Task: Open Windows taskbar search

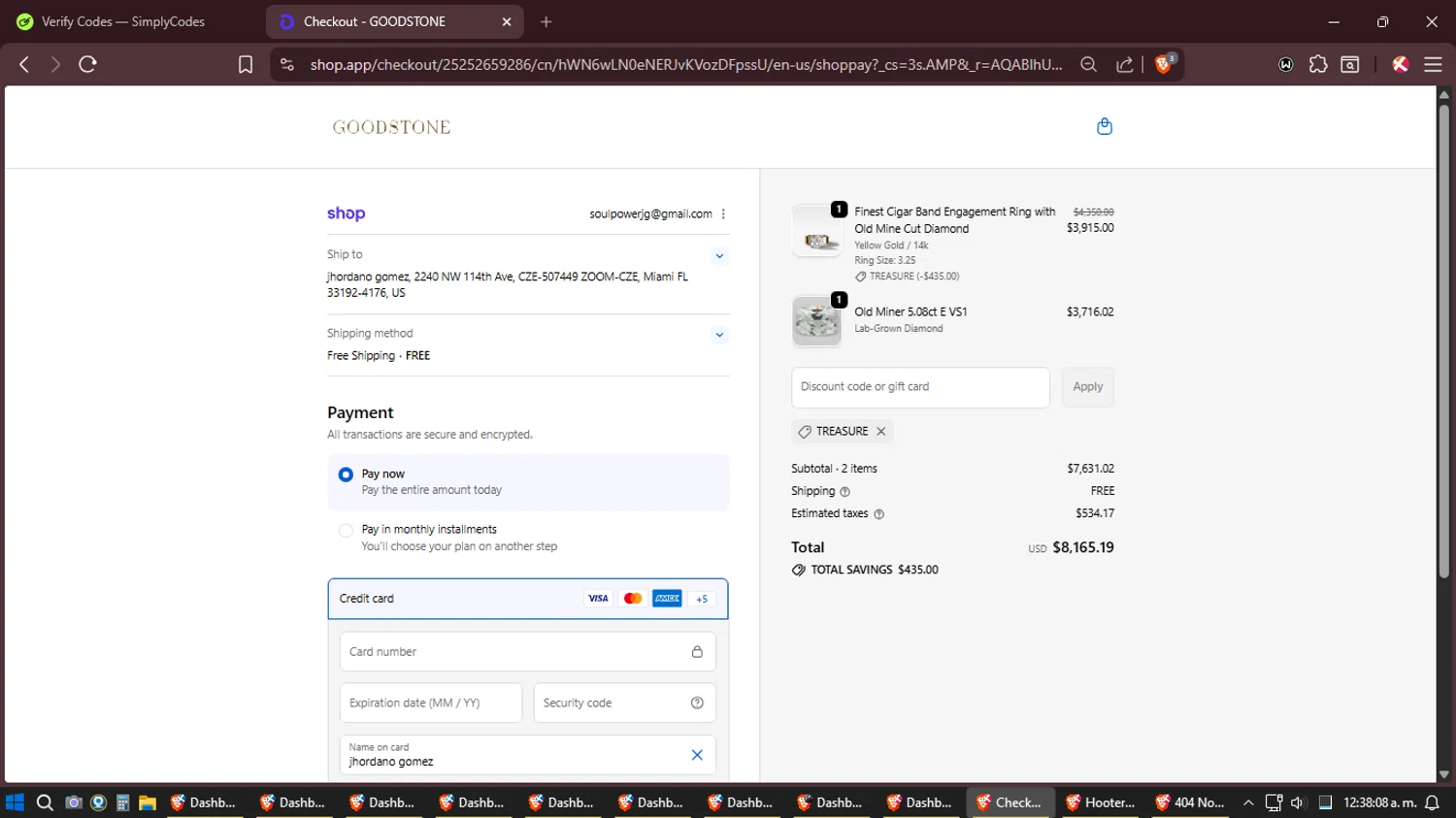Action: (45, 802)
